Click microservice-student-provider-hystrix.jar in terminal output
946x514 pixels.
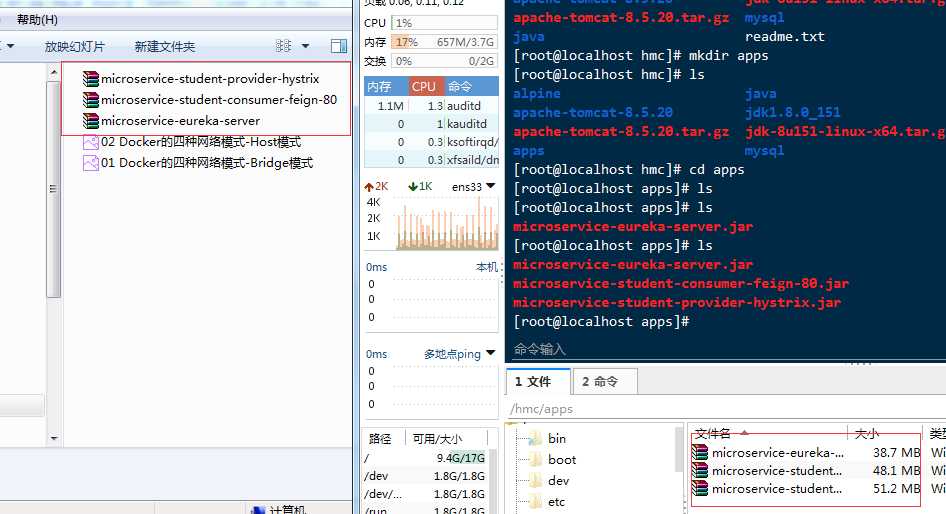pyautogui.click(x=677, y=302)
